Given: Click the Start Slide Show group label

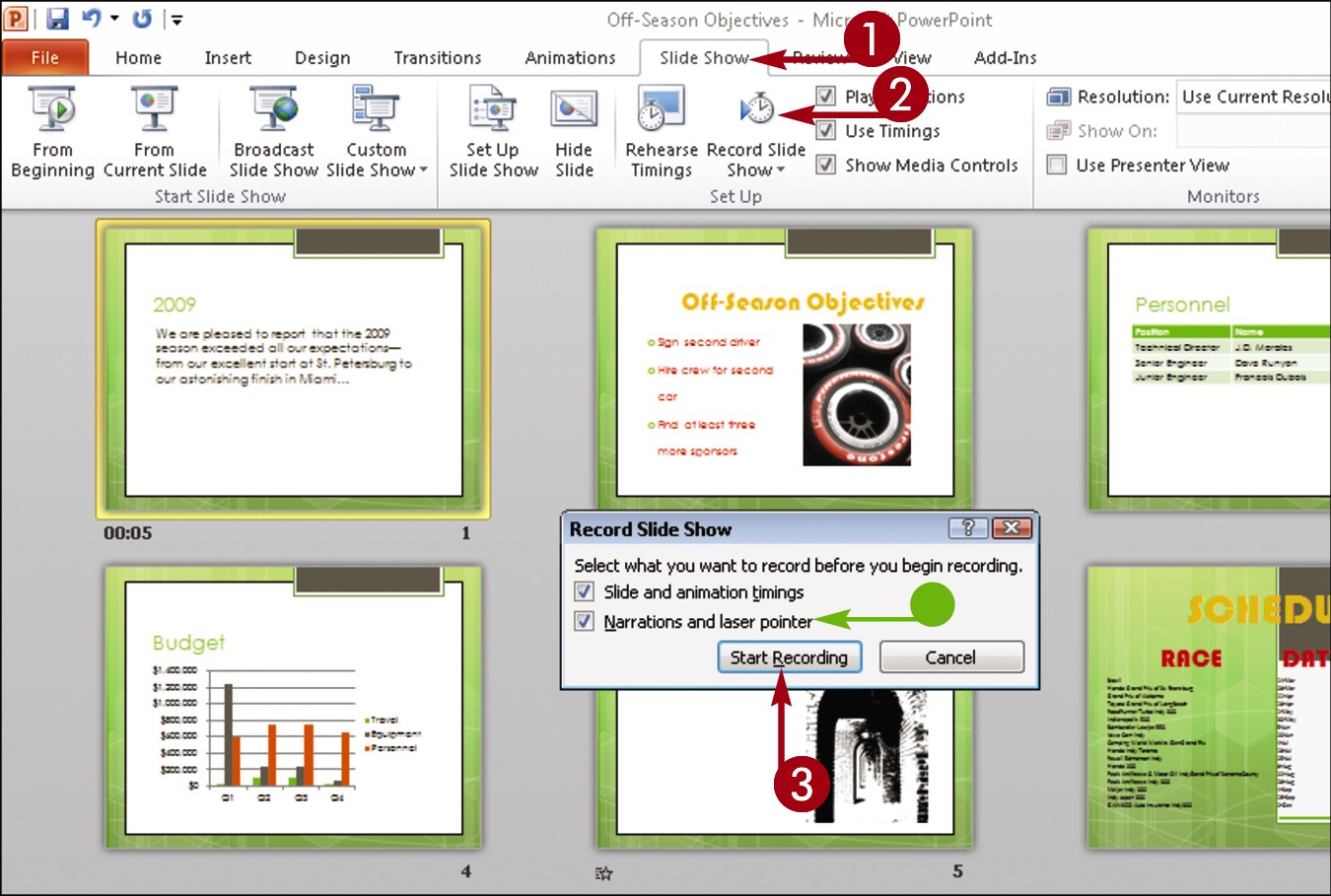Looking at the screenshot, I should 220,196.
